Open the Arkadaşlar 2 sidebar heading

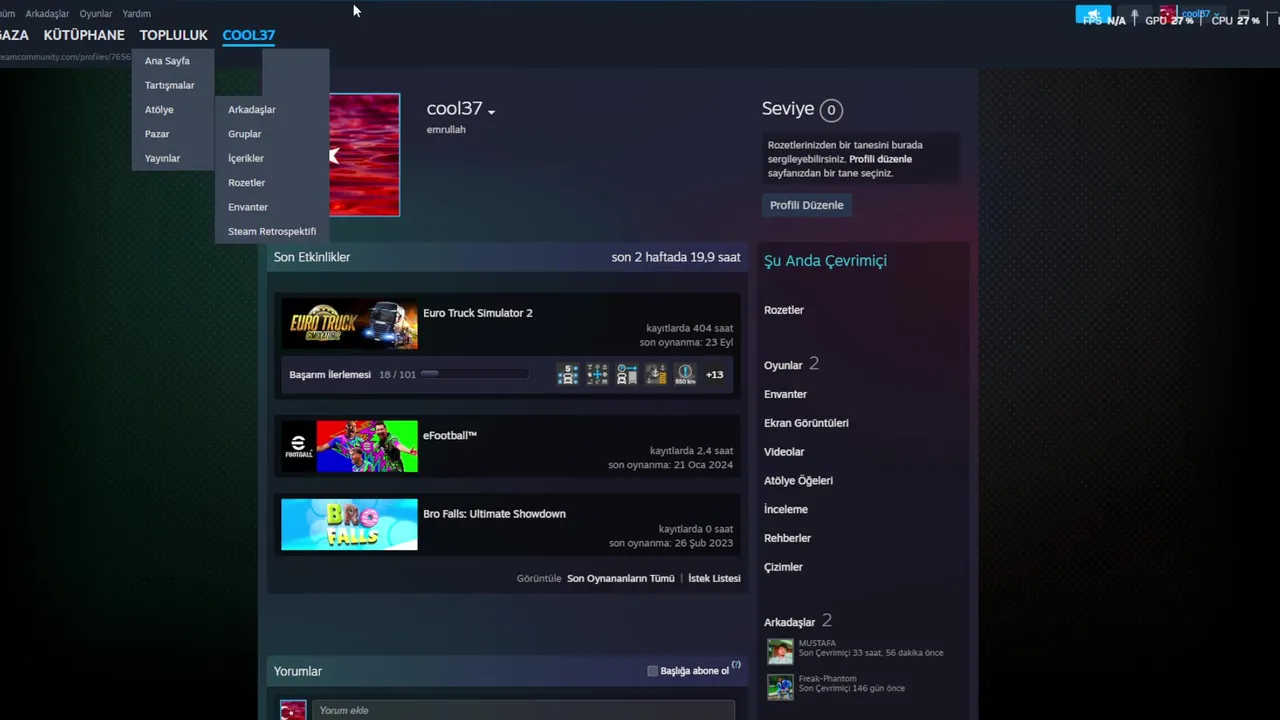click(798, 621)
